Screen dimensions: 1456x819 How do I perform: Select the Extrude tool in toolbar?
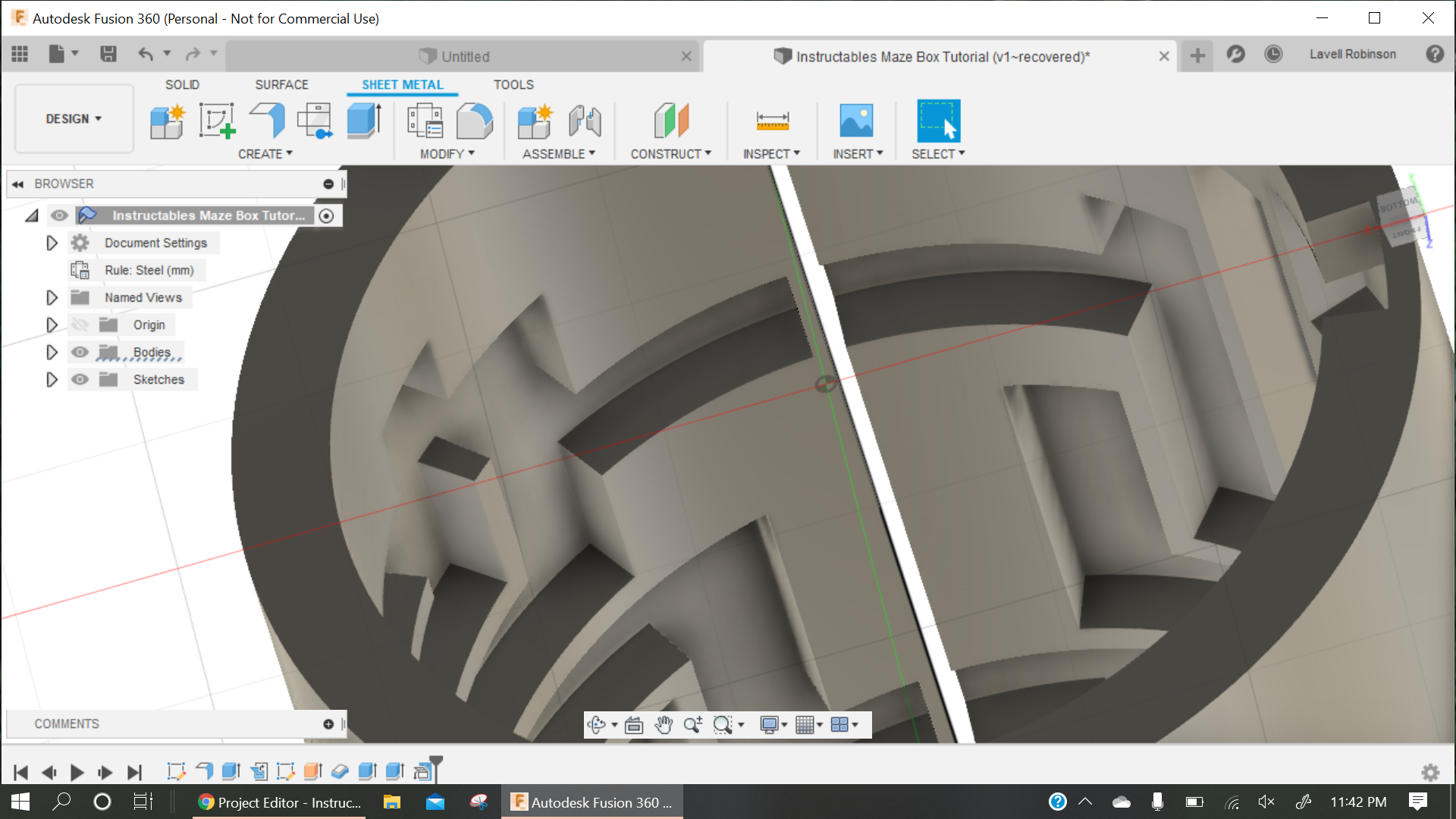pos(364,121)
